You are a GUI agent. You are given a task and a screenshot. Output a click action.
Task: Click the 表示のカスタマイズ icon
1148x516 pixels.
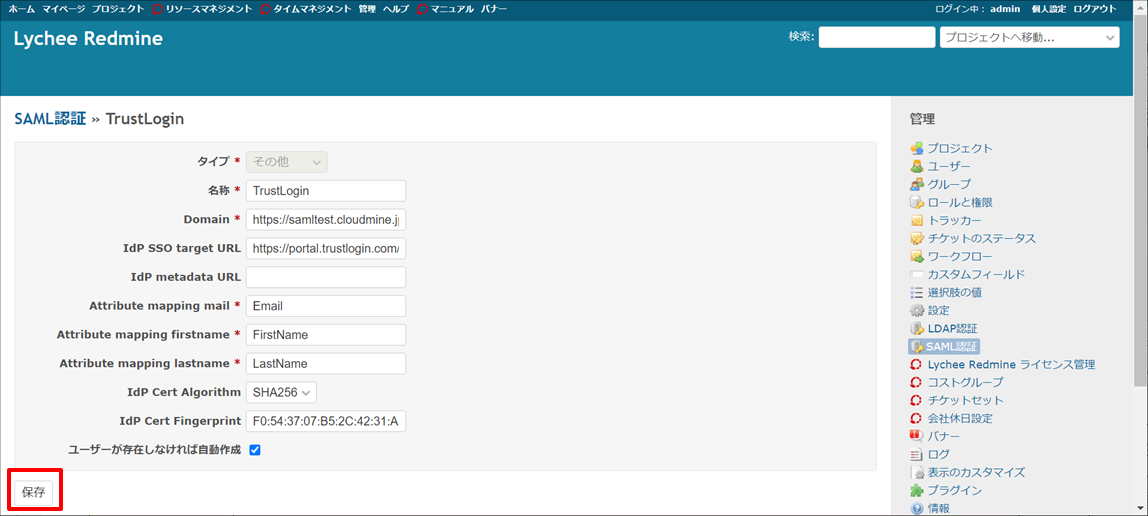pyautogui.click(x=916, y=472)
